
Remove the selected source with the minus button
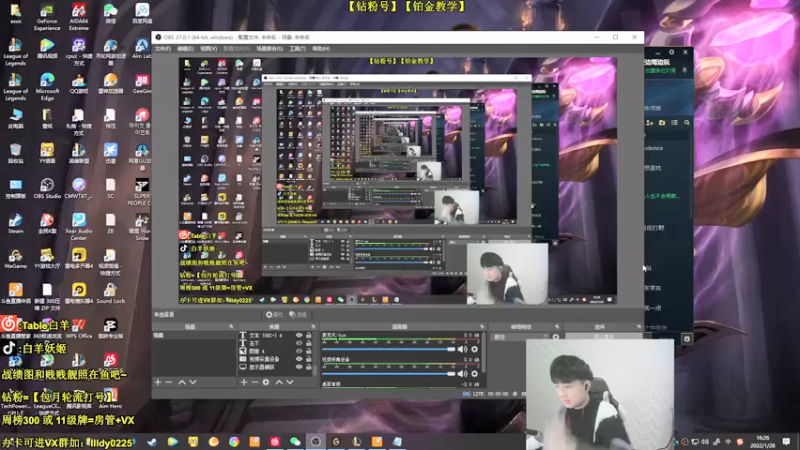tap(255, 382)
